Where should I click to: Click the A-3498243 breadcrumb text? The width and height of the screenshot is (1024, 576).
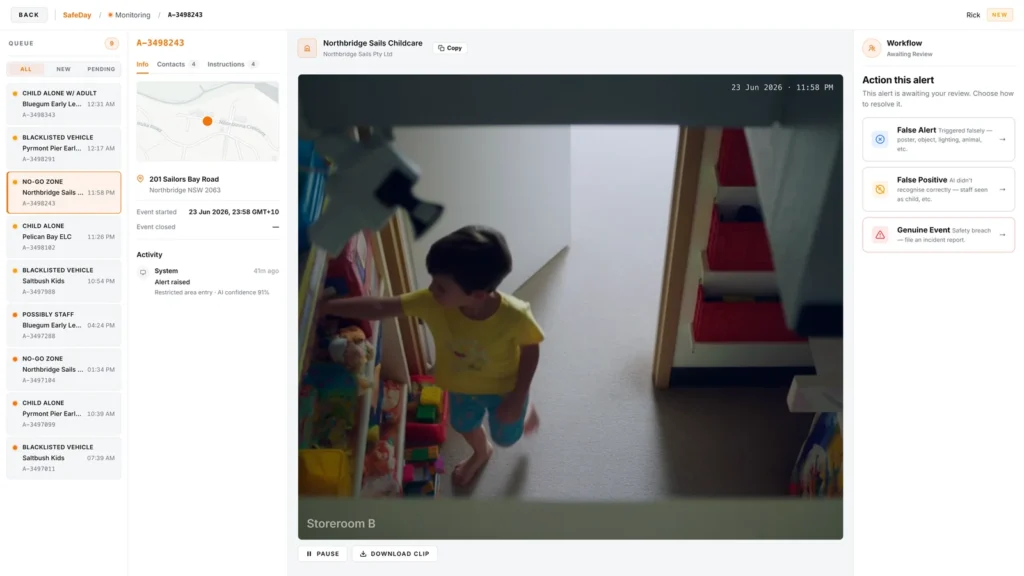coord(185,15)
